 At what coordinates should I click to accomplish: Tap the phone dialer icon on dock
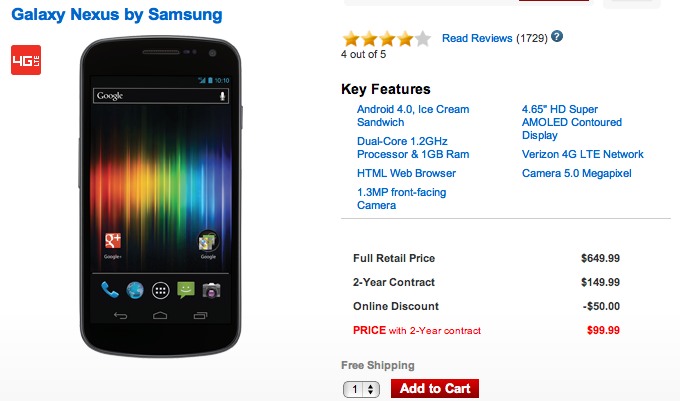click(x=109, y=290)
